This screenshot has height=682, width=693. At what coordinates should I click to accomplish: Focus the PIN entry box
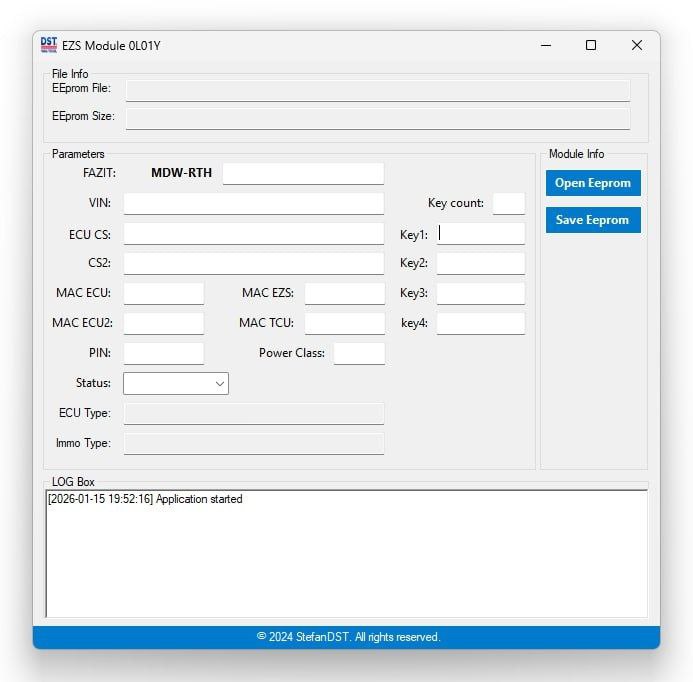click(163, 353)
